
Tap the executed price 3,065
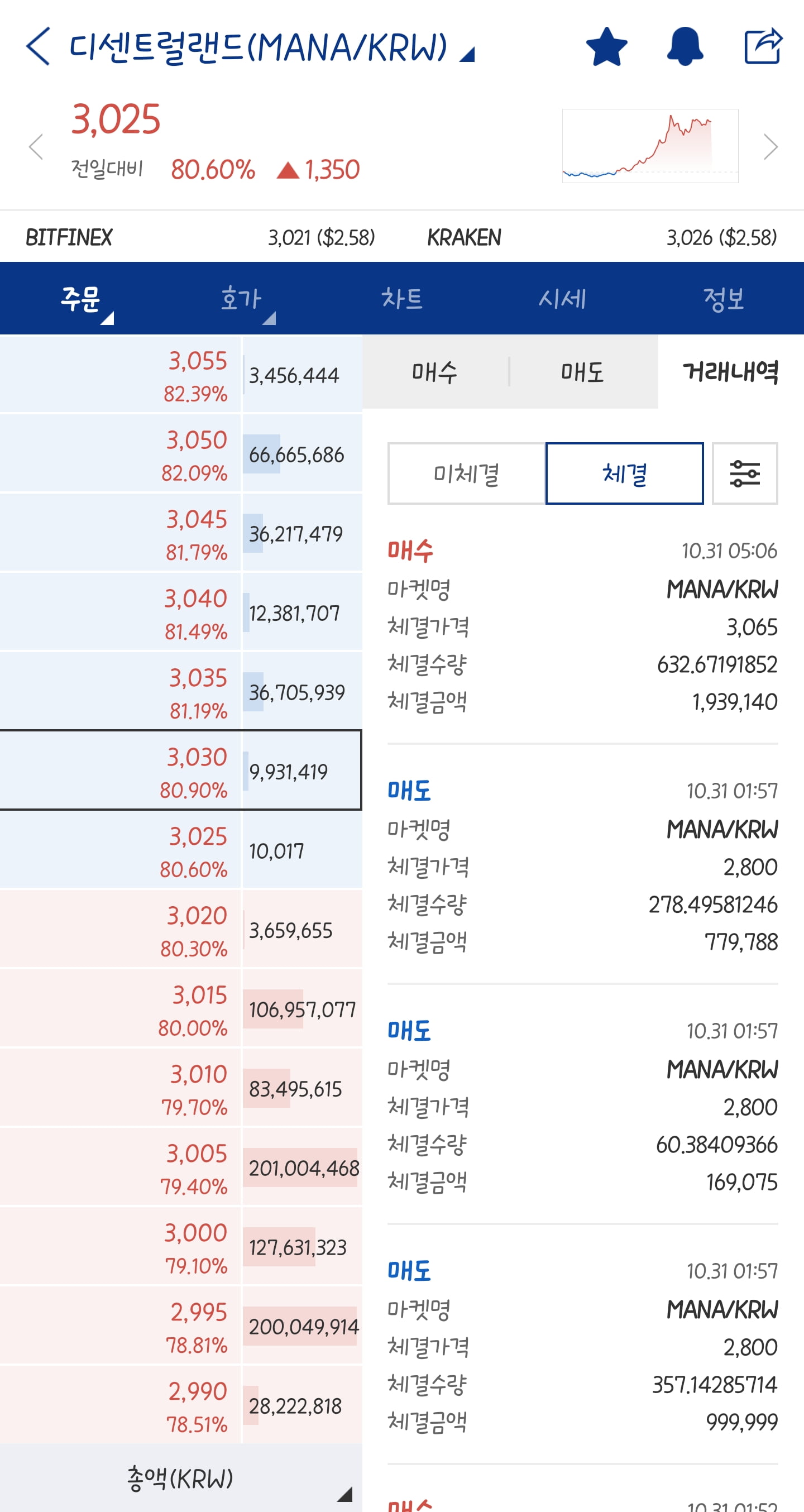pos(752,627)
